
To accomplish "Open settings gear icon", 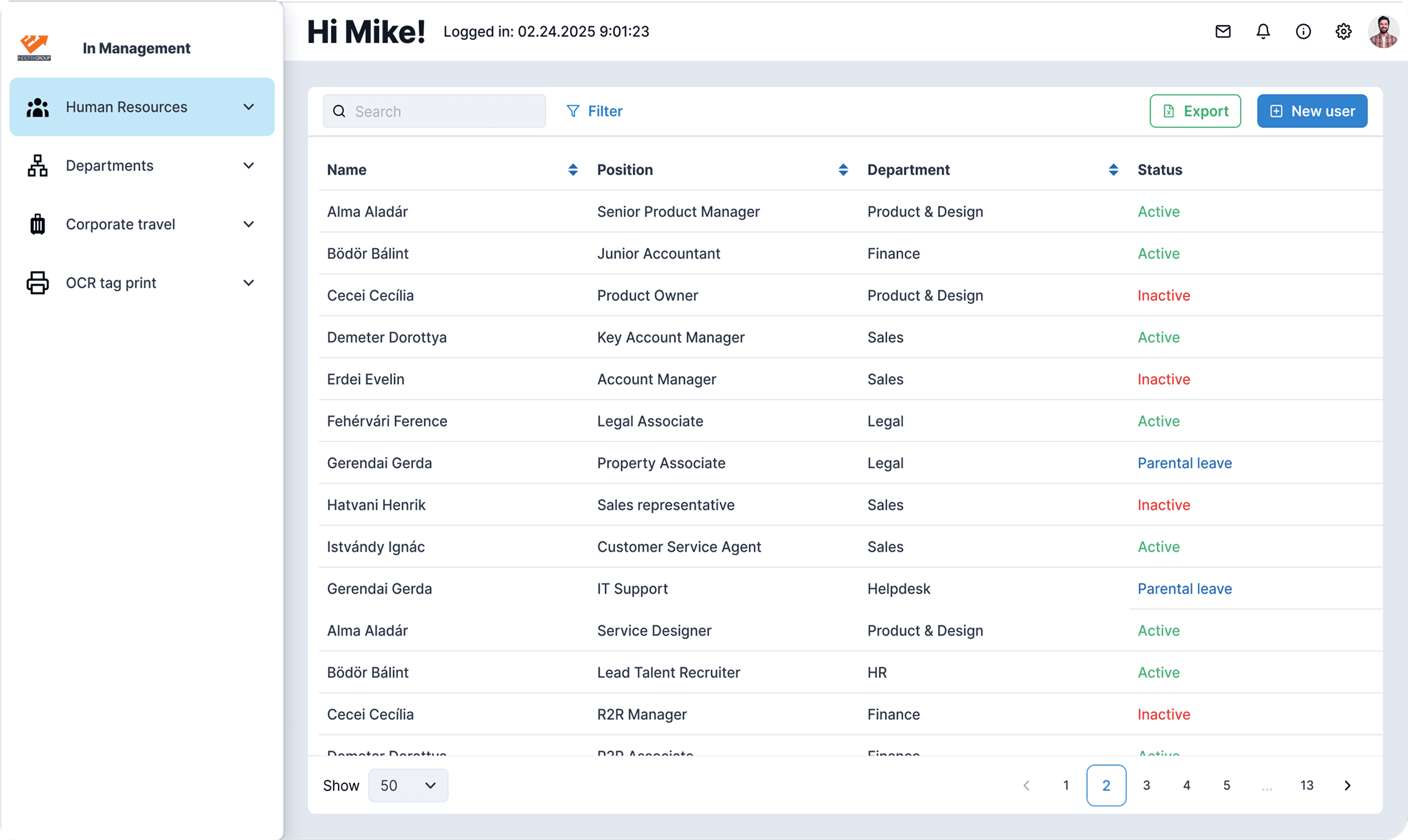I will (1343, 32).
